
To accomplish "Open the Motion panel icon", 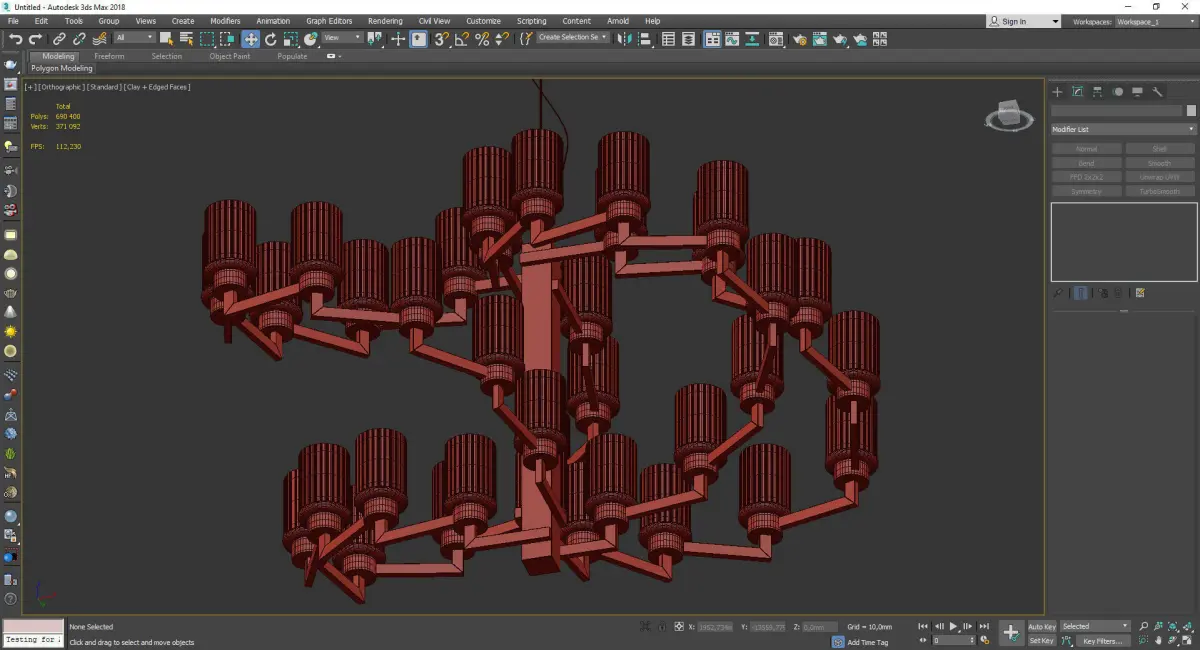I will pyautogui.click(x=1117, y=91).
